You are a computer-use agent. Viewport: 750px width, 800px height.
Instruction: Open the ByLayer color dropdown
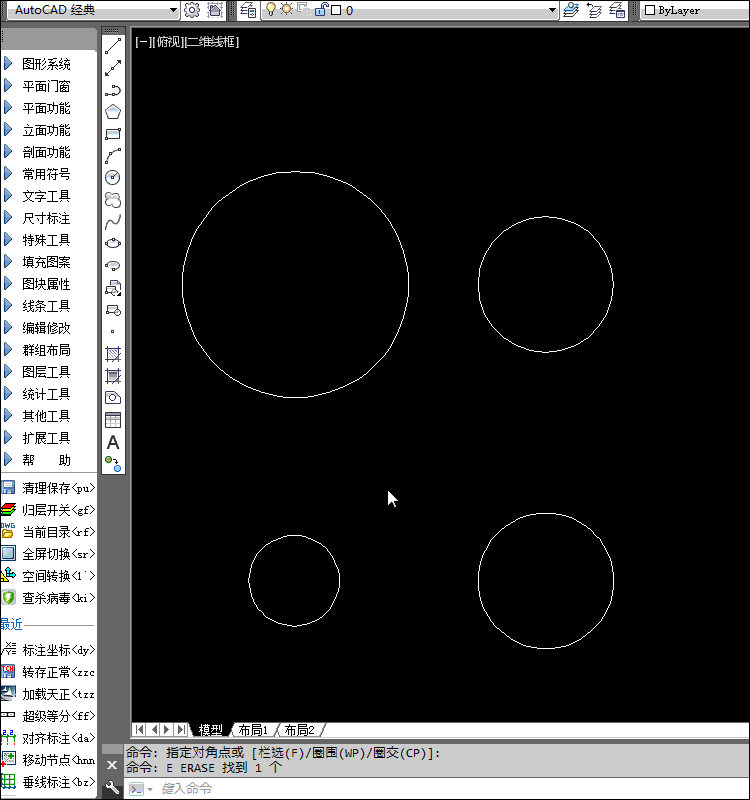pos(696,10)
